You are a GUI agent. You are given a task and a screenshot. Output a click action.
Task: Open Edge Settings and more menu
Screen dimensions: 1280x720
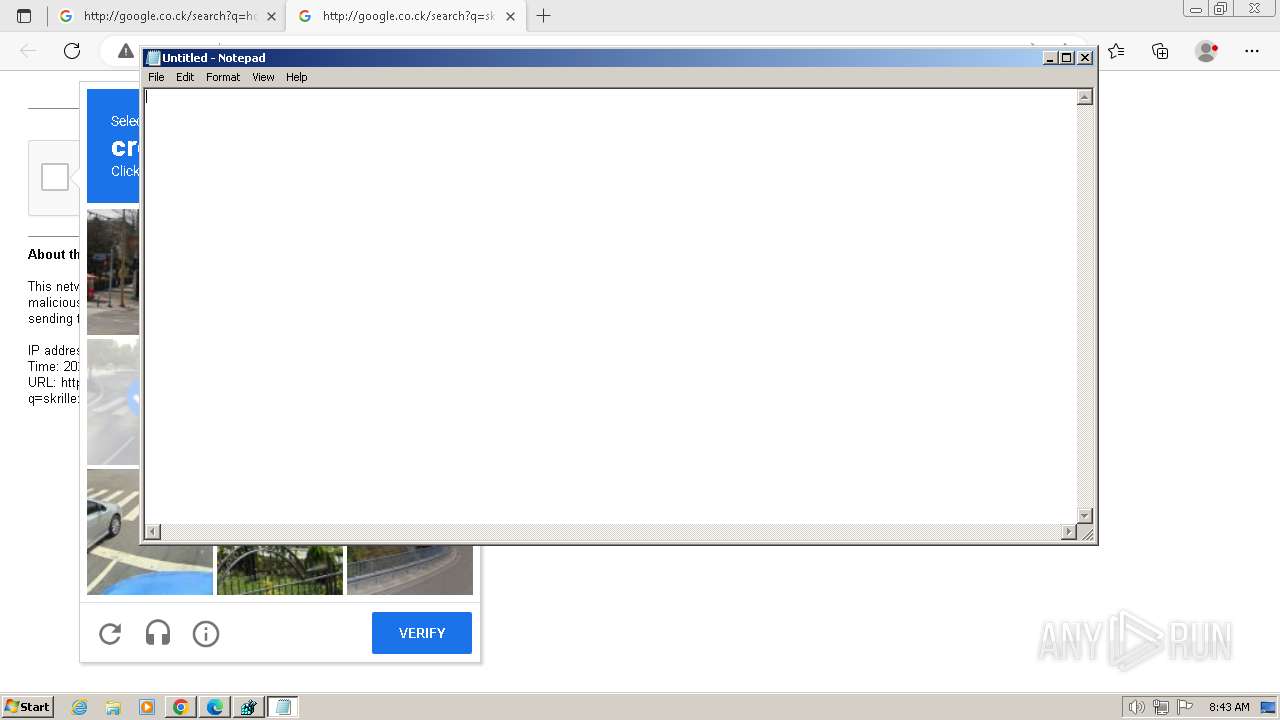[1252, 51]
